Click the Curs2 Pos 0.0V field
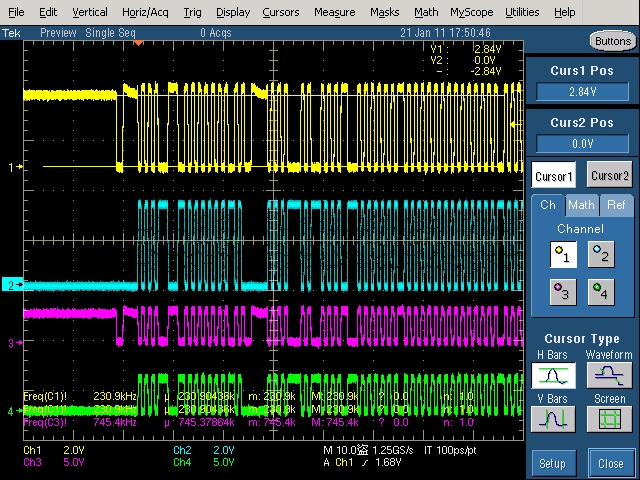The image size is (640, 480). pyautogui.click(x=582, y=144)
